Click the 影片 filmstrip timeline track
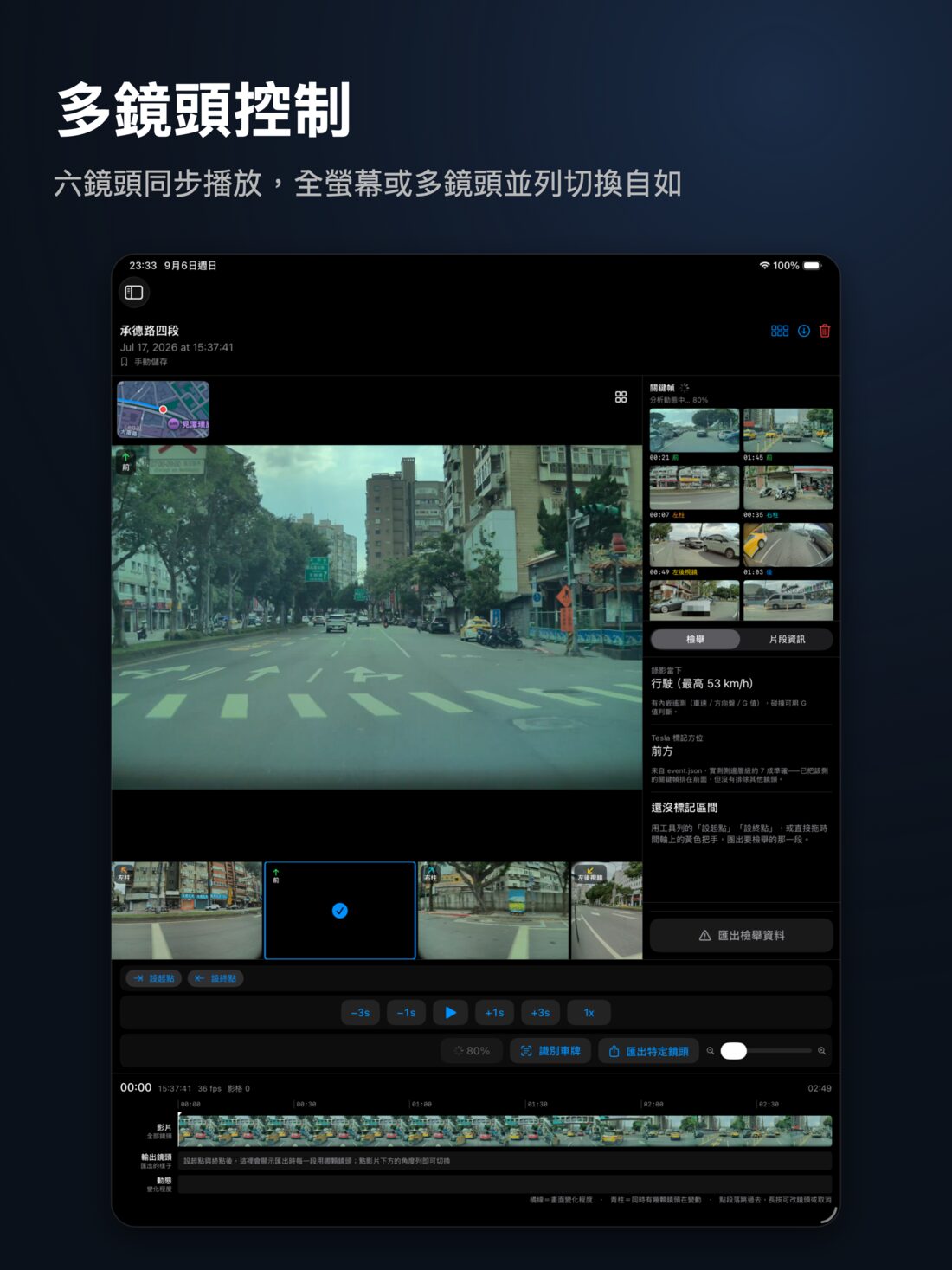 click(505, 1131)
